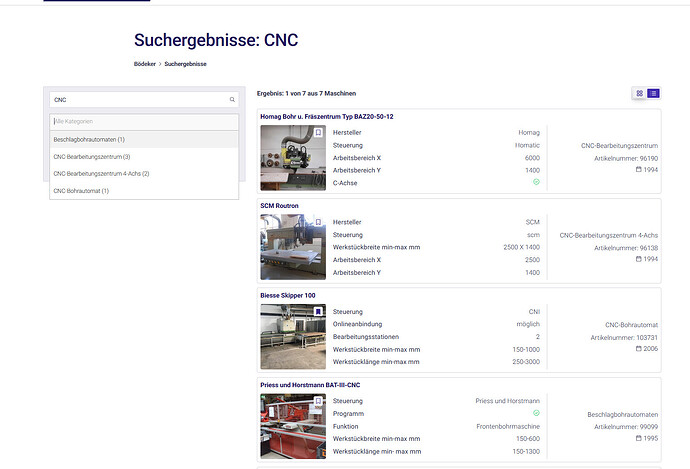Click Suchergebnisse breadcrumb

[x=185, y=64]
